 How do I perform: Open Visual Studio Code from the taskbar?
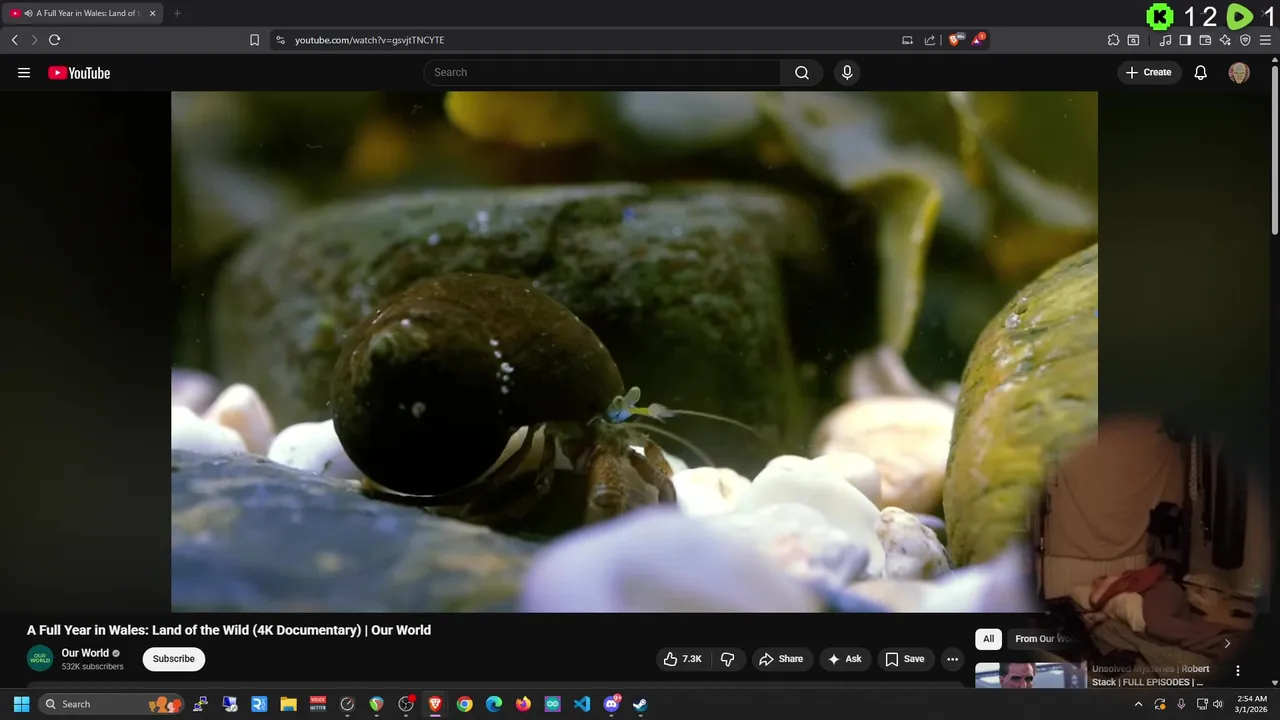tap(582, 704)
